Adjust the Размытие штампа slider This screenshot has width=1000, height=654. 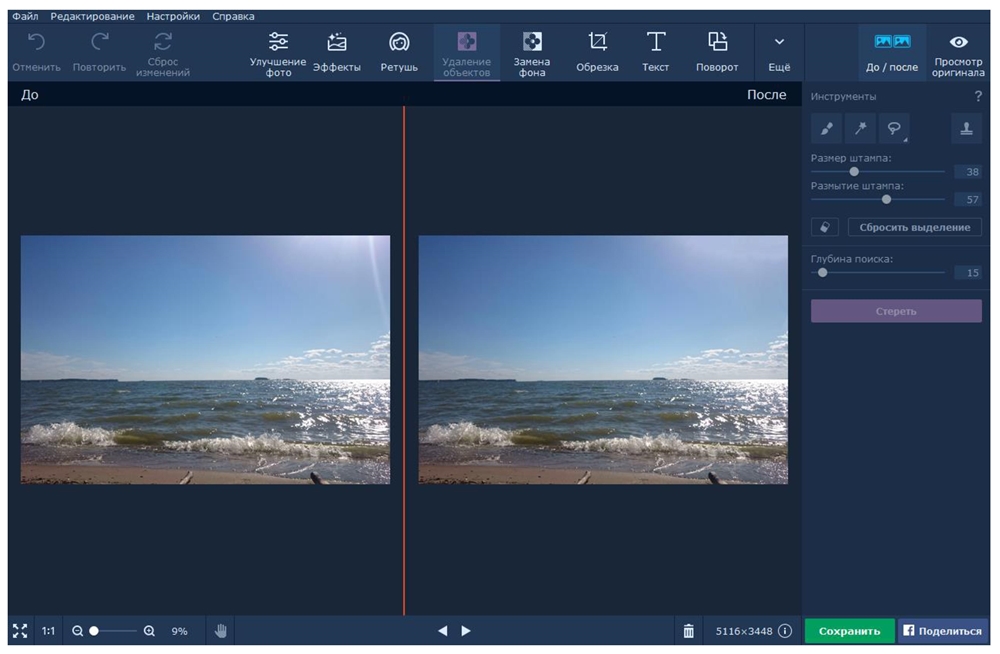pyautogui.click(x=886, y=200)
